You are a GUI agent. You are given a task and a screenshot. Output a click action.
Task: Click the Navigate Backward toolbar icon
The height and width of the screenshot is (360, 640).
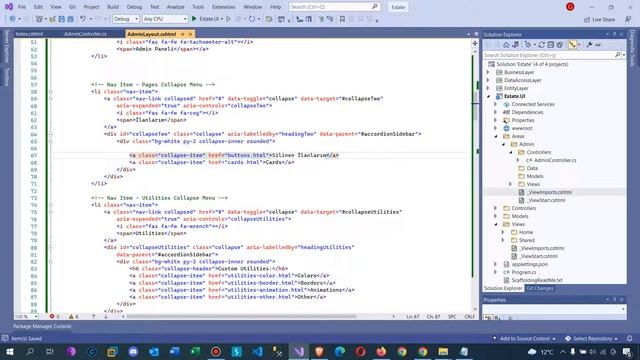(x=12, y=19)
